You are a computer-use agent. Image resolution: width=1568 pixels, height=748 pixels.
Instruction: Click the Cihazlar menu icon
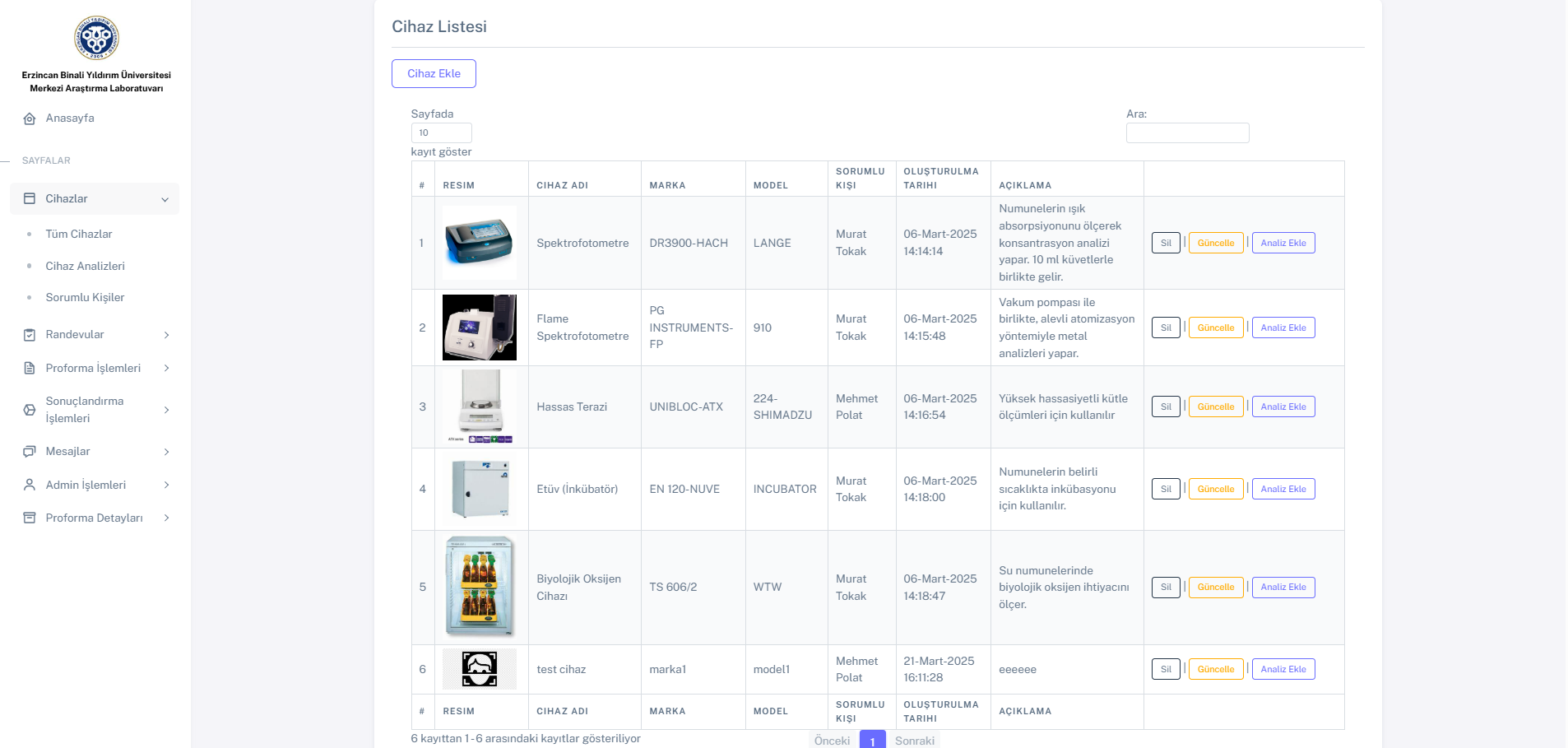click(30, 199)
